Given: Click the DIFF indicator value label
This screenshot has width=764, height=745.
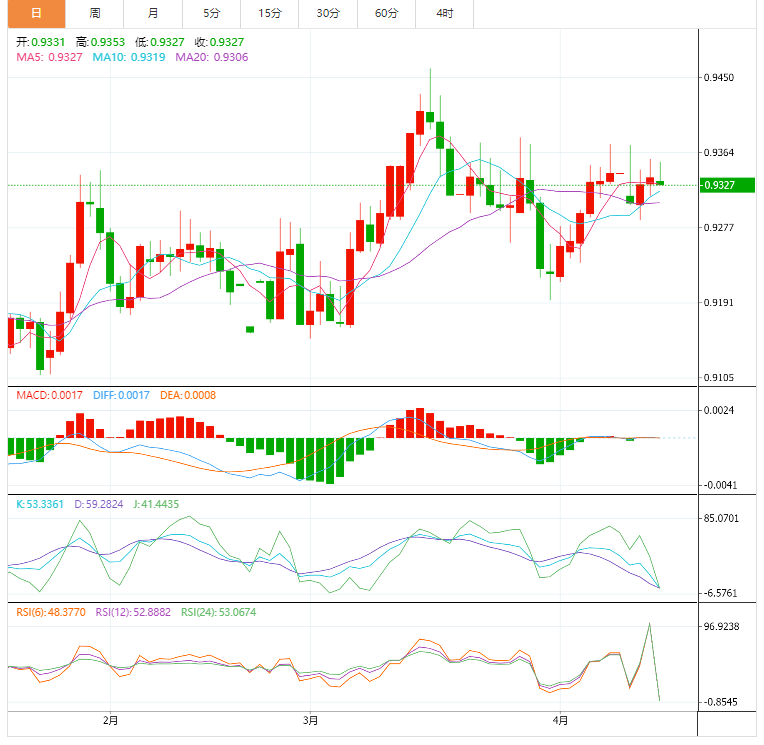Looking at the screenshot, I should click(x=121, y=395).
